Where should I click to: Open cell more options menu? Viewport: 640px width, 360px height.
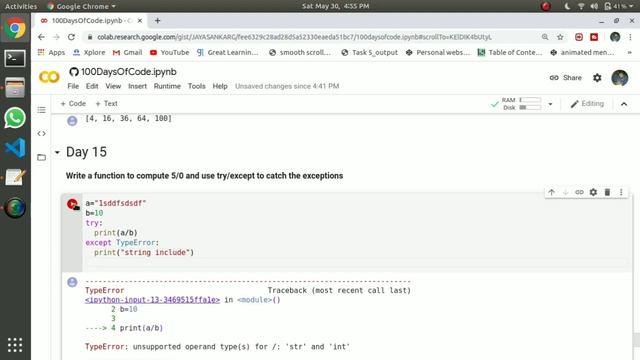click(621, 192)
